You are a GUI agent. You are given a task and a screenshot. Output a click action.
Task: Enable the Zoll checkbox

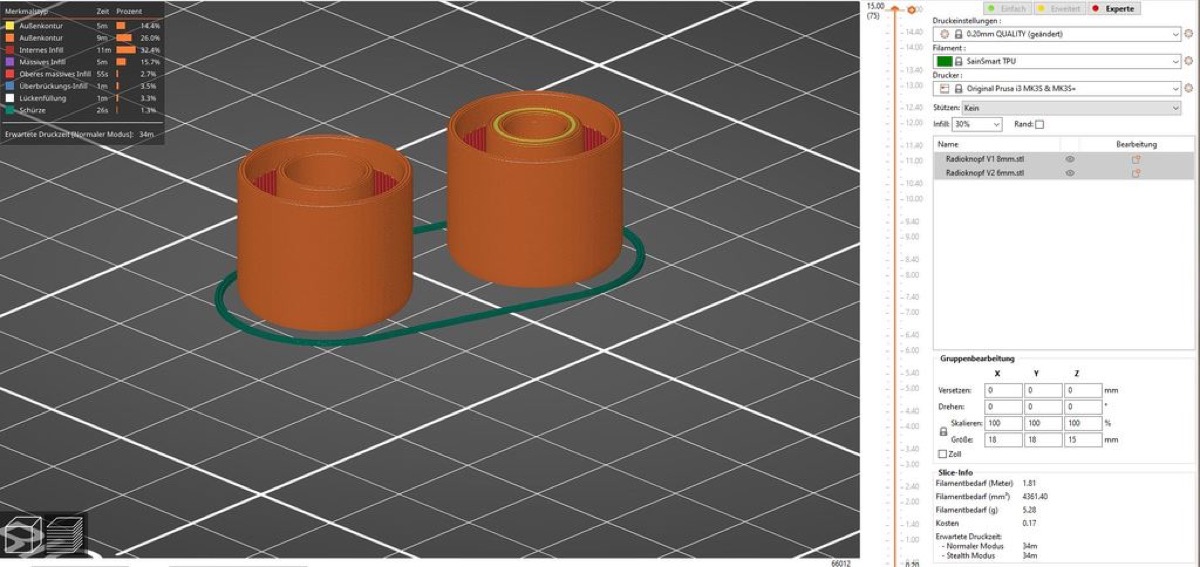pyautogui.click(x=943, y=454)
